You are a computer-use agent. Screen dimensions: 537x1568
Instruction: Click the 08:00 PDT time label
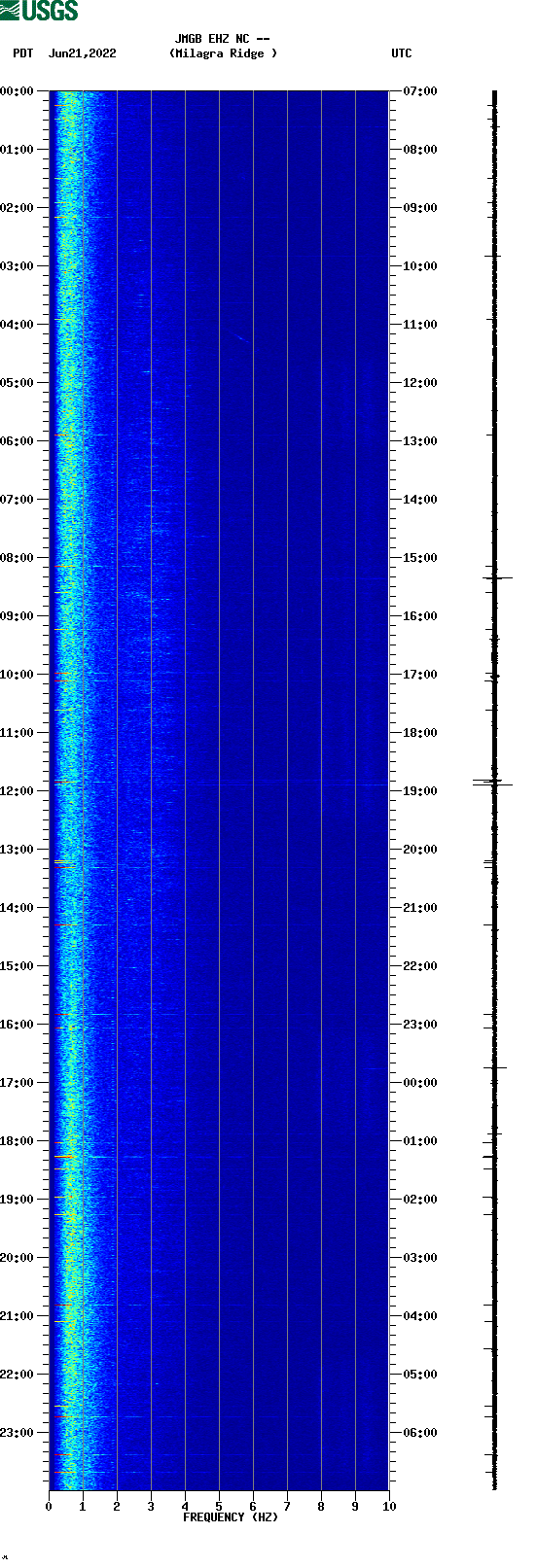pos(17,558)
